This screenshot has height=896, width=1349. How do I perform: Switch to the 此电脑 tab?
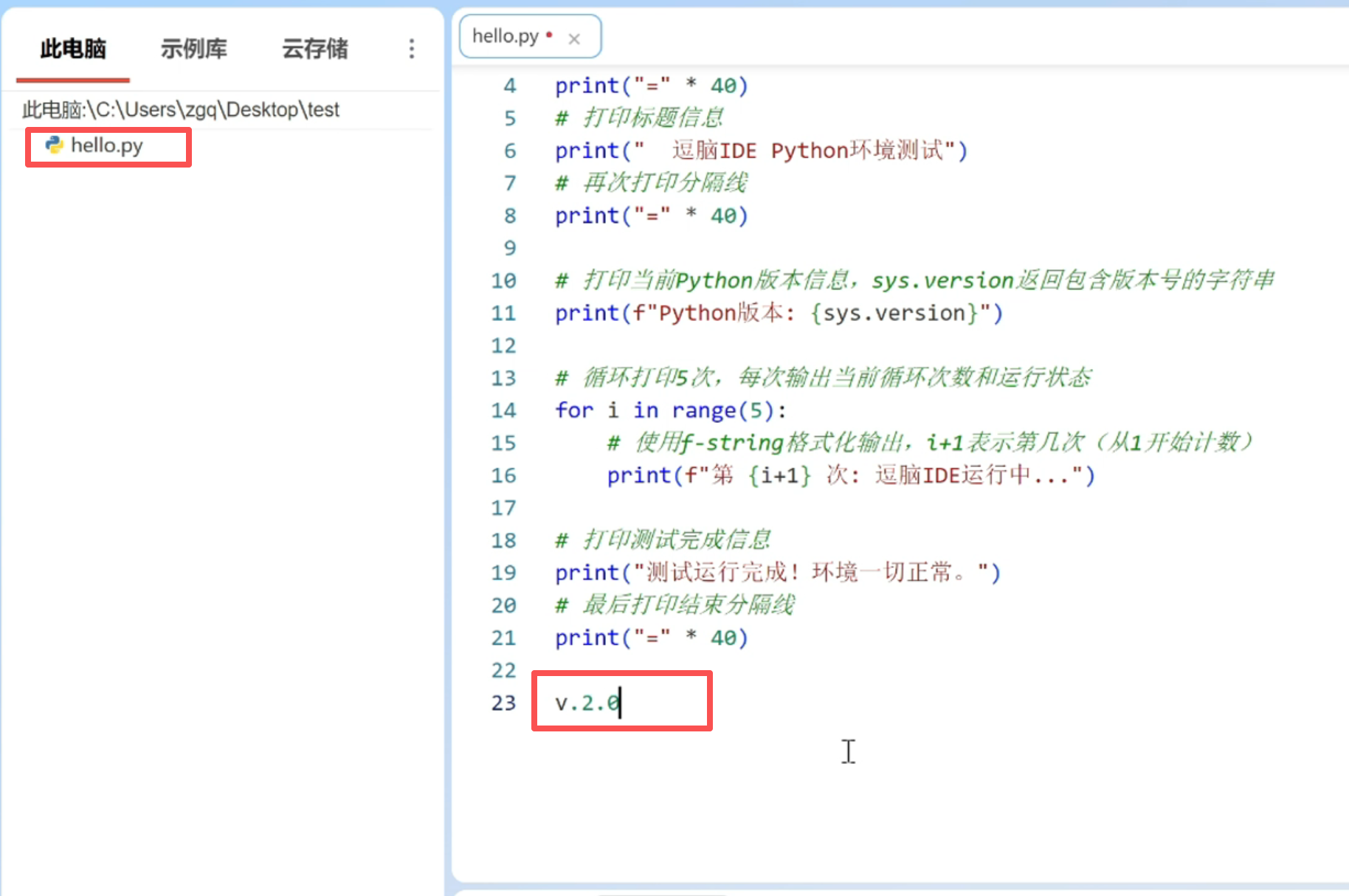coord(73,49)
